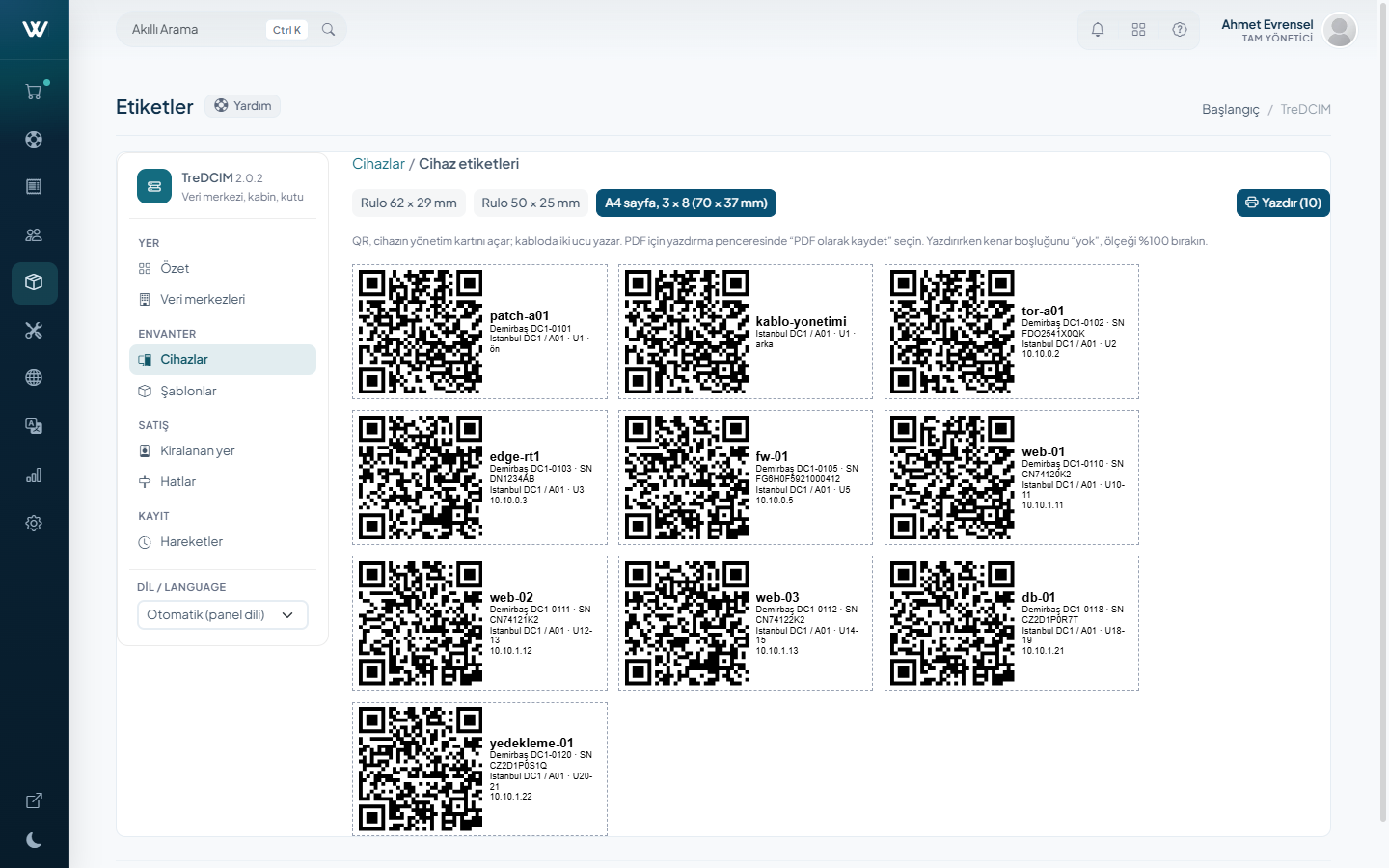Open the notifications bell
The image size is (1389, 868).
pos(1098,30)
